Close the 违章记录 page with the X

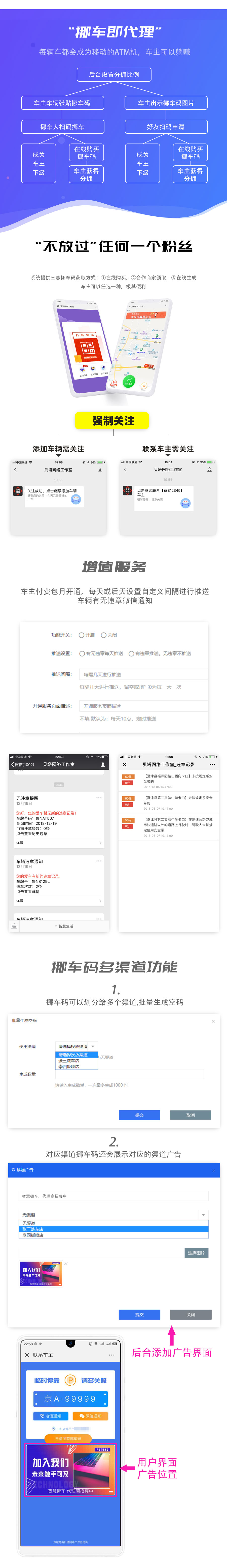(x=125, y=765)
